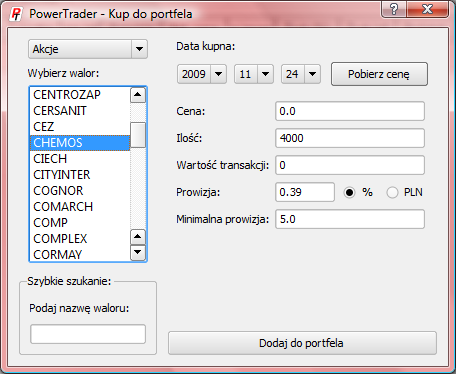Select the PLN commission radio button
The width and height of the screenshot is (456, 374).
pyautogui.click(x=392, y=192)
